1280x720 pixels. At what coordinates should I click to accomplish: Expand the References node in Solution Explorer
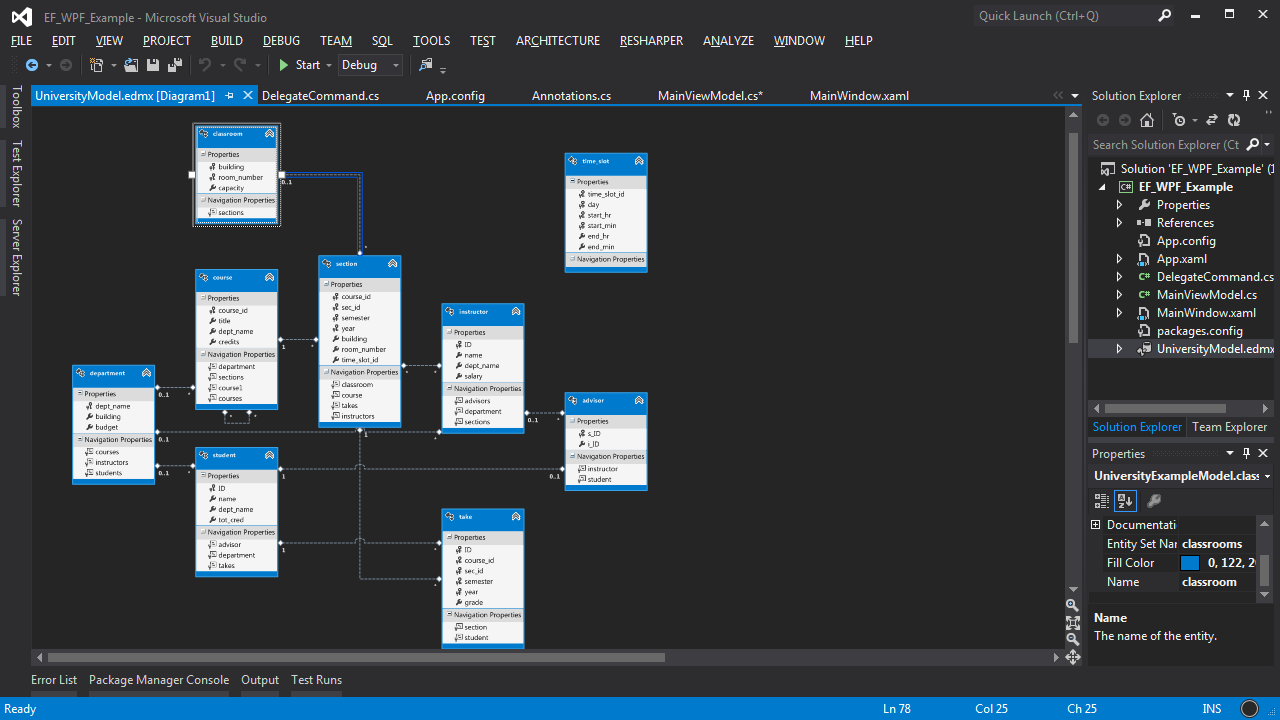click(1119, 223)
